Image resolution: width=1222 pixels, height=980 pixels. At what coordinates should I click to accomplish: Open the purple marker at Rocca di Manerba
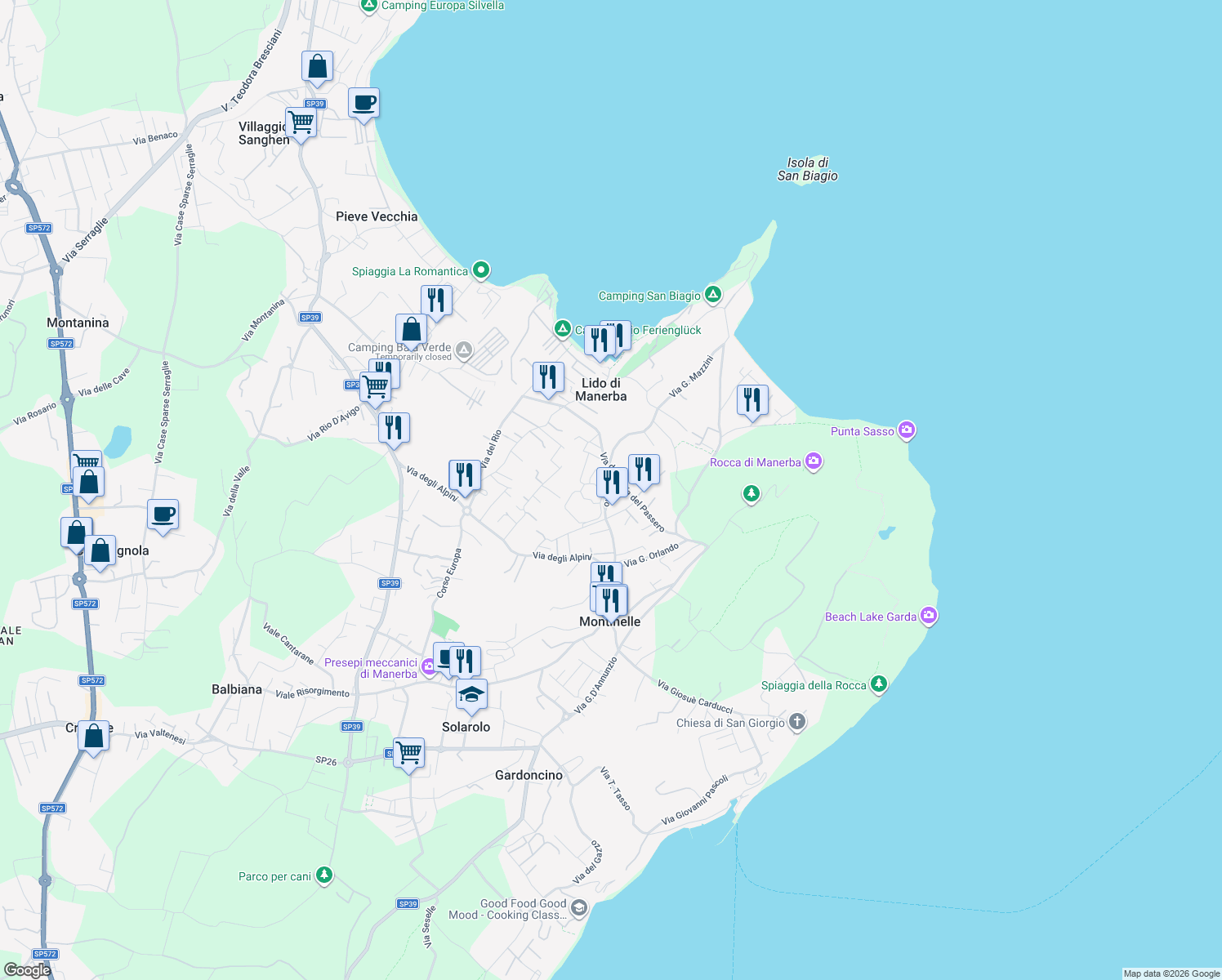(813, 460)
